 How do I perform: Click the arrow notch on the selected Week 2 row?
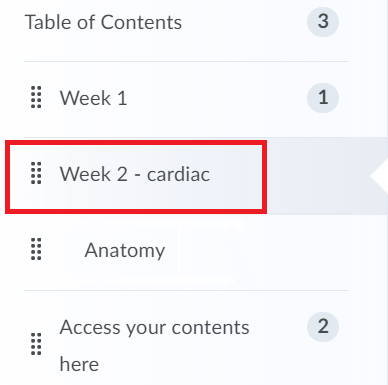(x=379, y=176)
